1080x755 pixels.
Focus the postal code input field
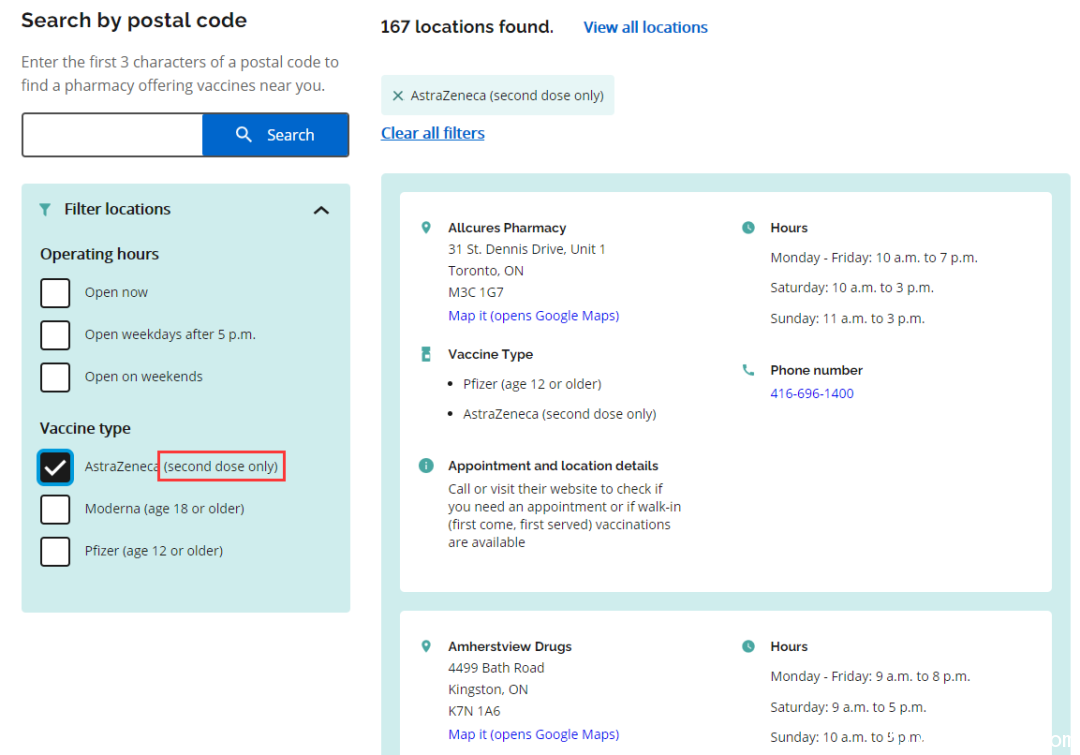(x=113, y=135)
